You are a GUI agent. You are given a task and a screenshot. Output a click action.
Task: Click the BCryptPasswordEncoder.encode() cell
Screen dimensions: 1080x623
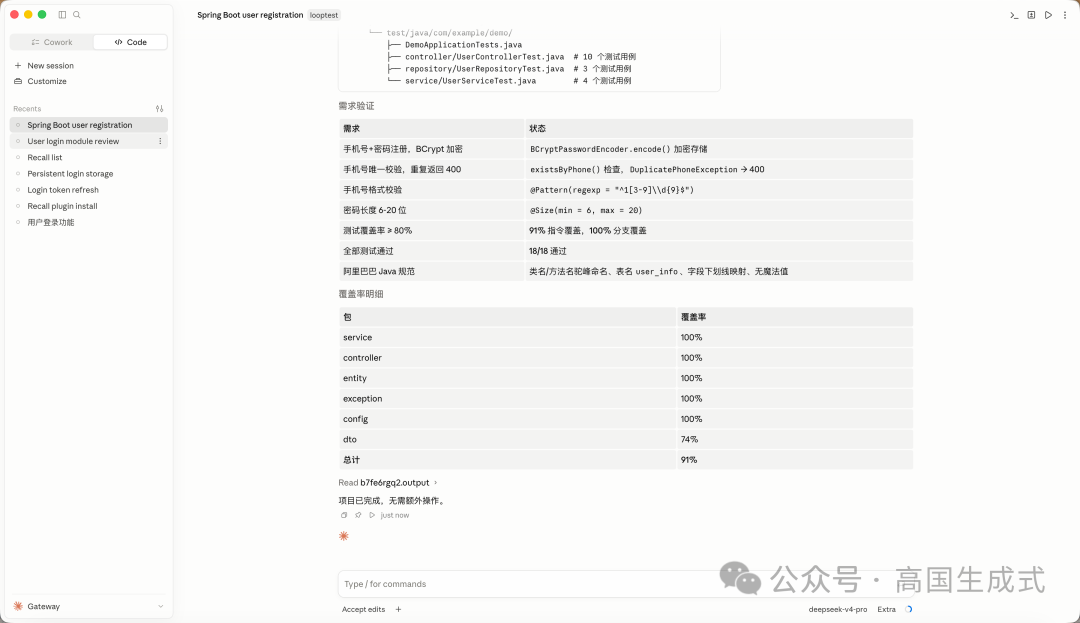[718, 149]
